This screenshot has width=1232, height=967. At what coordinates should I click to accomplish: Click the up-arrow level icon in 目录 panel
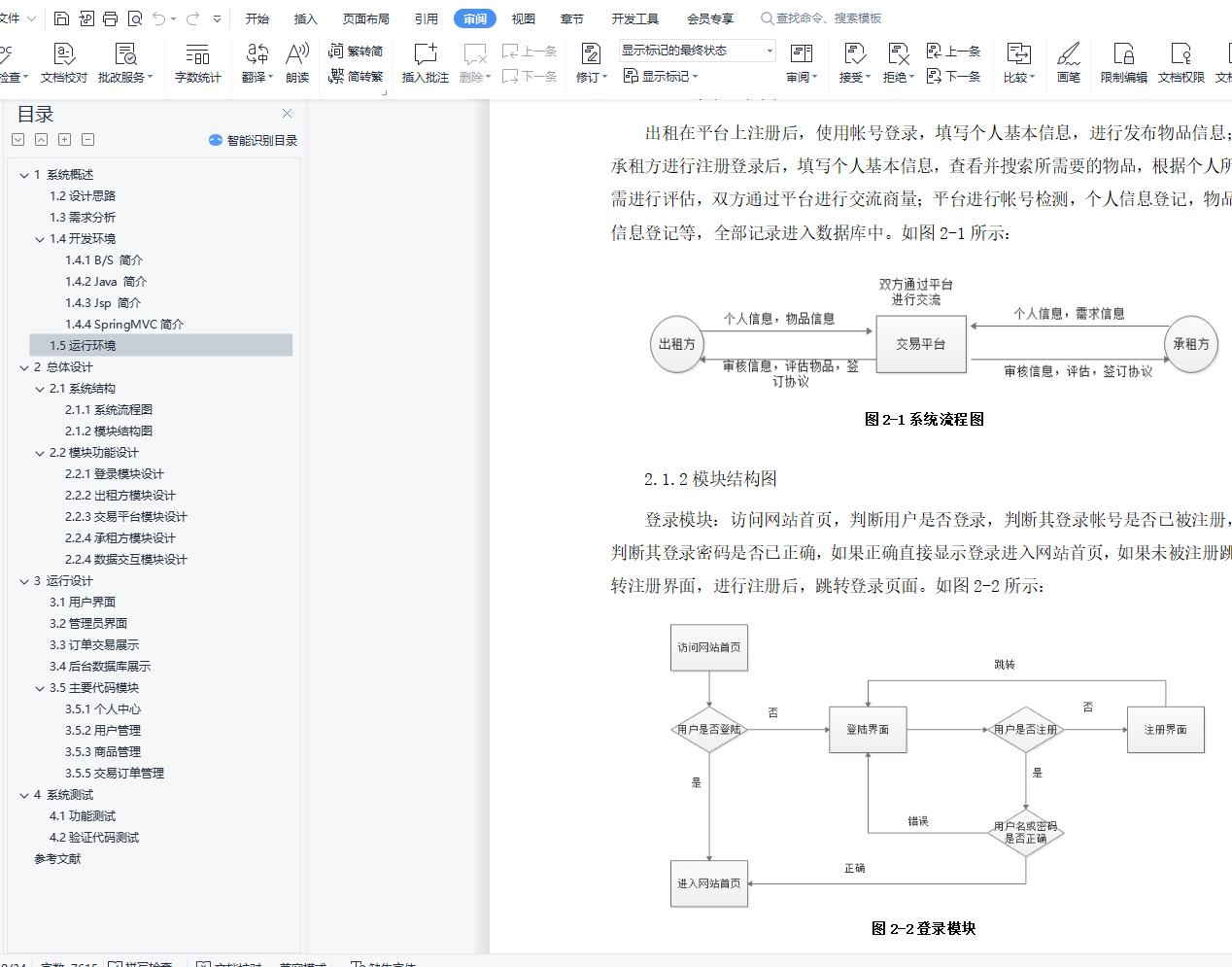pos(41,140)
